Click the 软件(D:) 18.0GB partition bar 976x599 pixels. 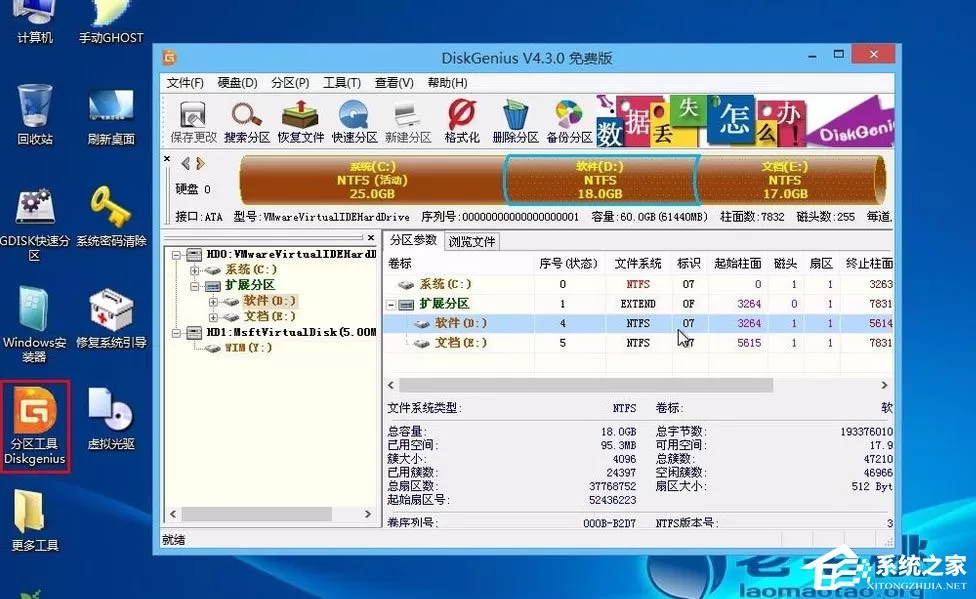(x=600, y=180)
